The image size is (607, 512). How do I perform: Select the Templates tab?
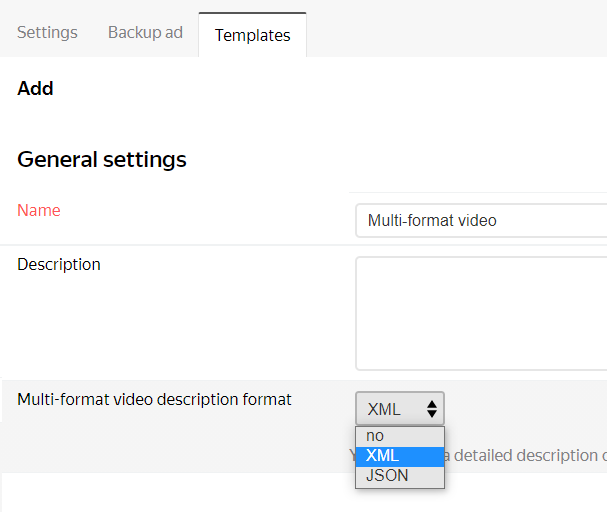point(252,35)
